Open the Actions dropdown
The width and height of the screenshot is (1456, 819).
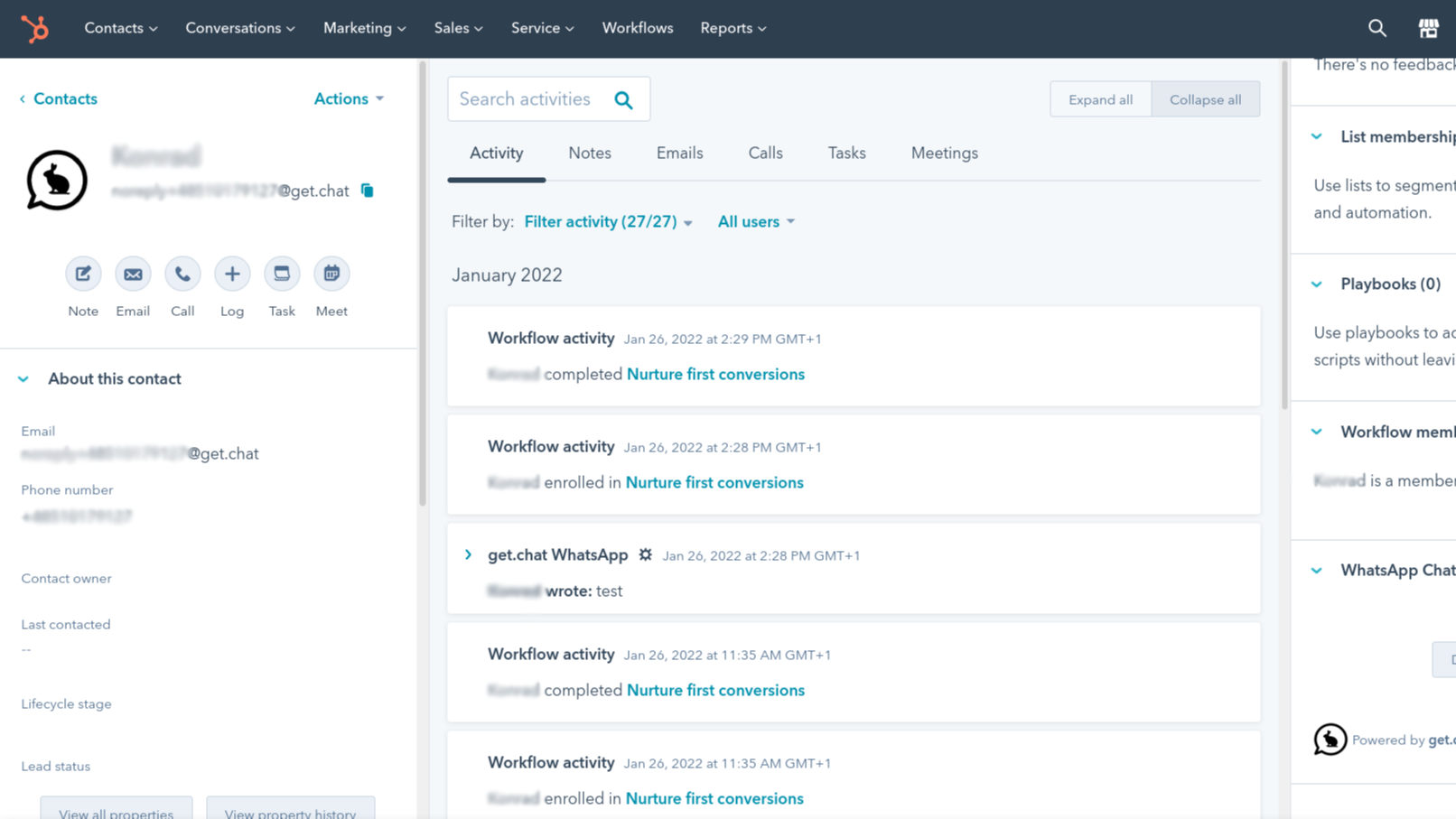[x=348, y=98]
